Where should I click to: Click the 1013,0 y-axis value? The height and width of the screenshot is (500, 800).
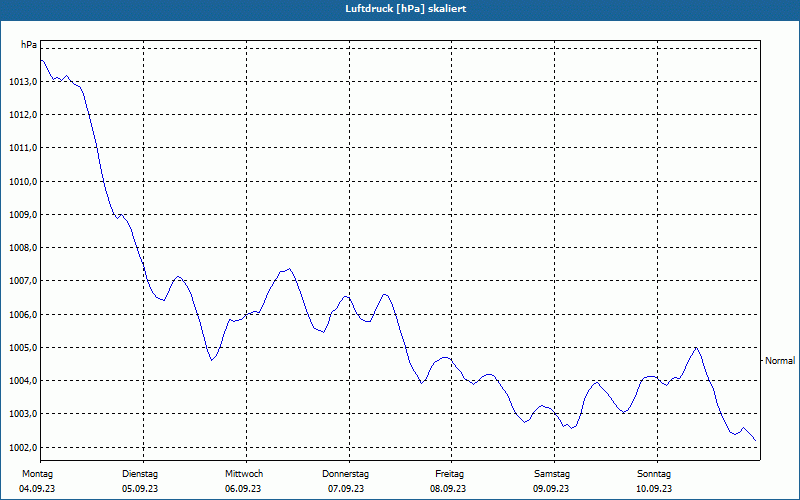(23, 82)
